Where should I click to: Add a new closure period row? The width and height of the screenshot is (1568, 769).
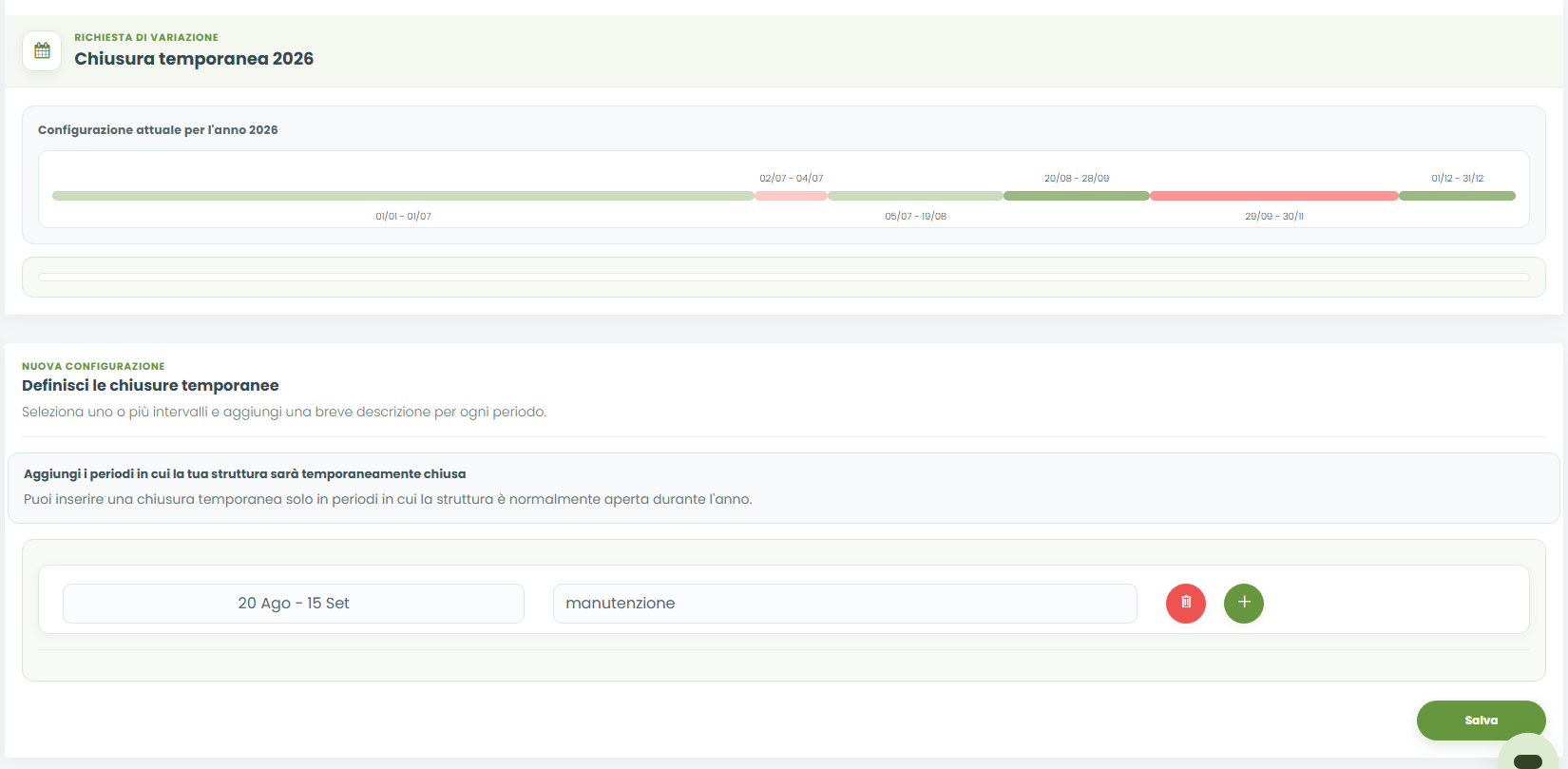click(x=1244, y=603)
